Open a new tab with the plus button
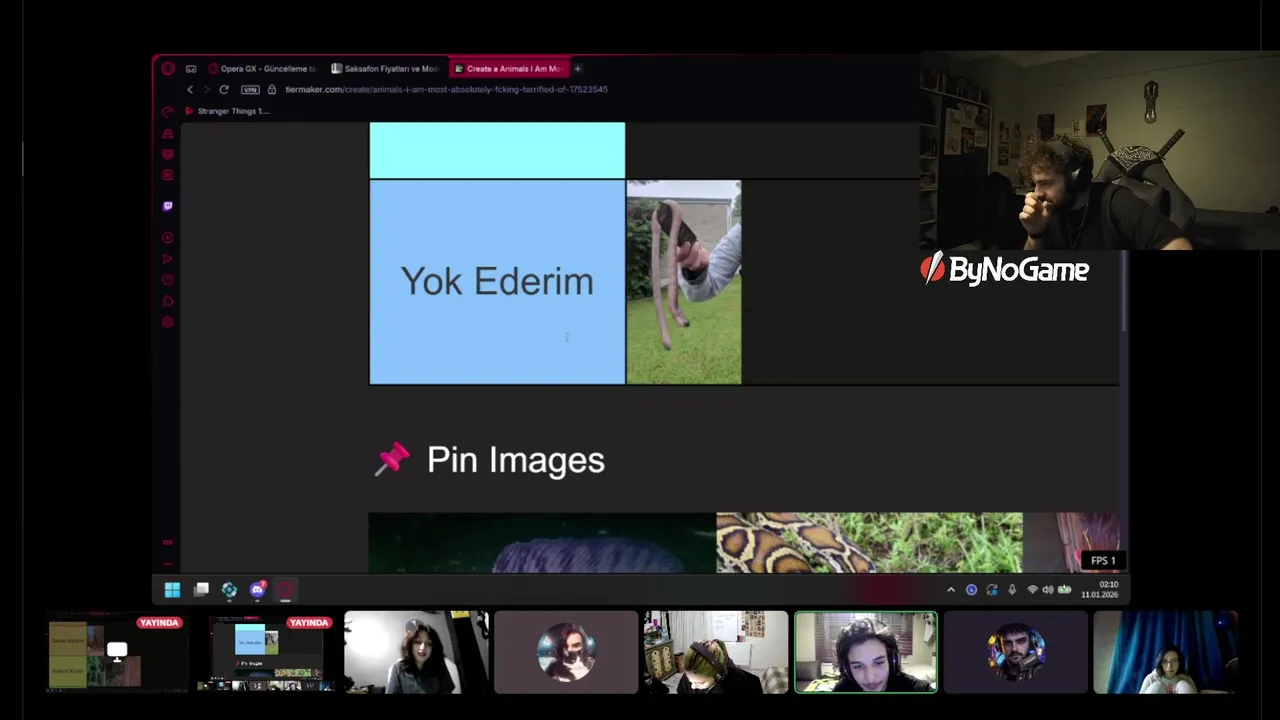Screen dimensions: 1280x720 pos(577,69)
